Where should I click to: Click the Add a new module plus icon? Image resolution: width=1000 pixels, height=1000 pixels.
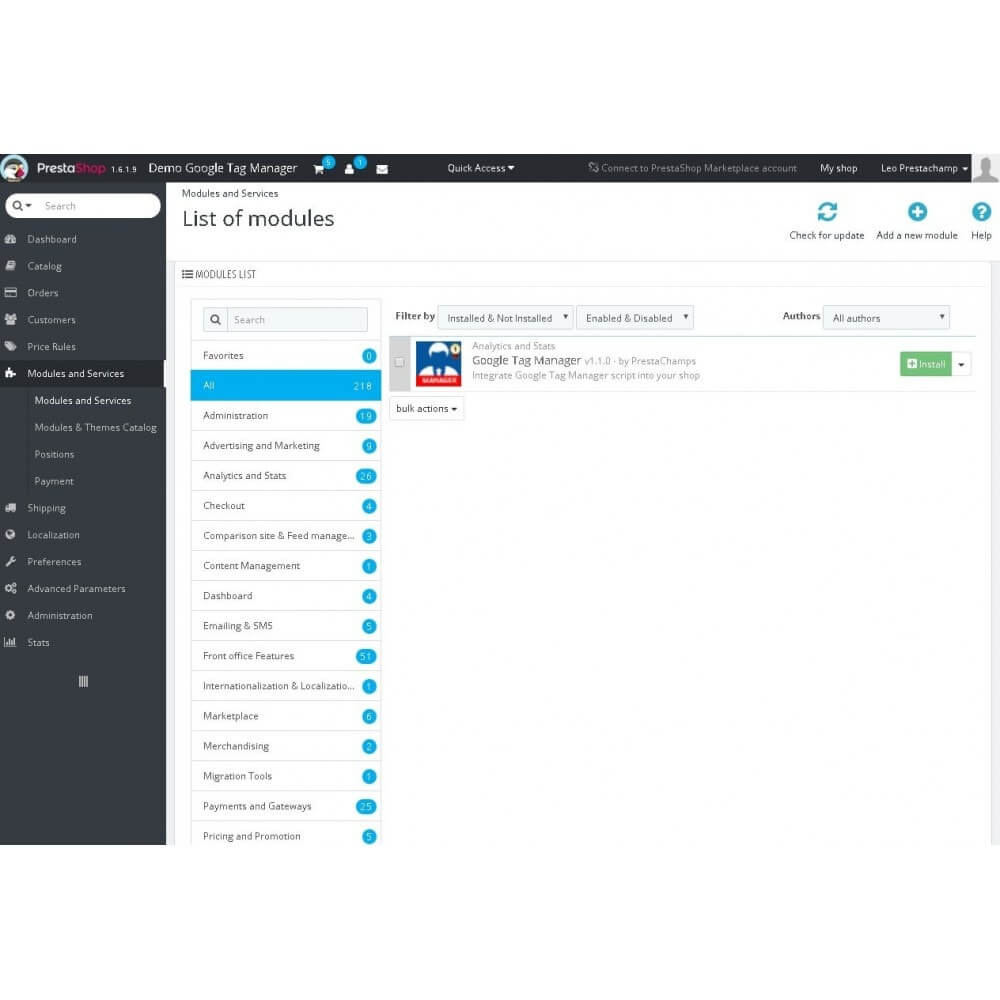[x=916, y=212]
